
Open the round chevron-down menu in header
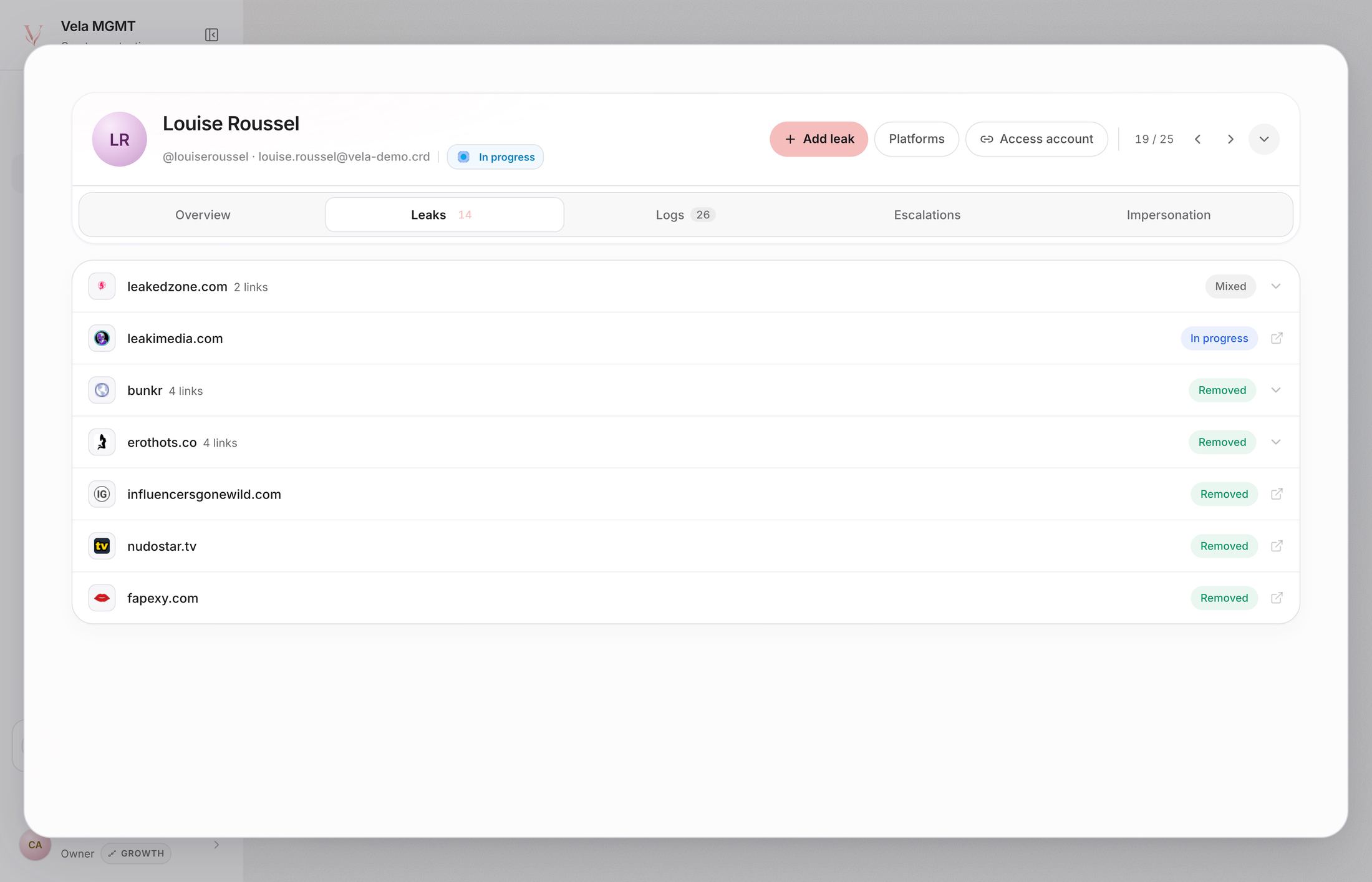1264,139
